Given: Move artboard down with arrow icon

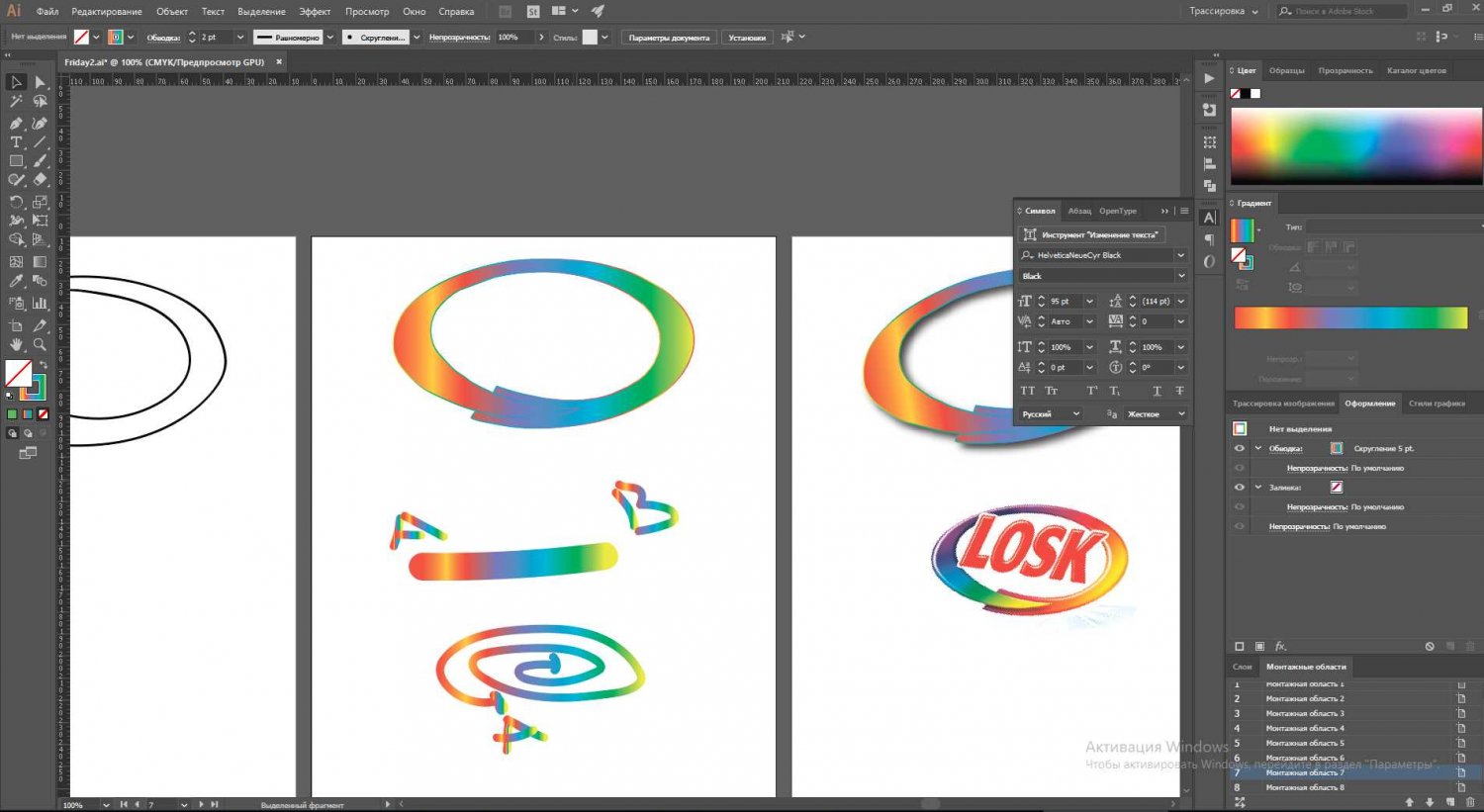Looking at the screenshot, I should (1430, 802).
